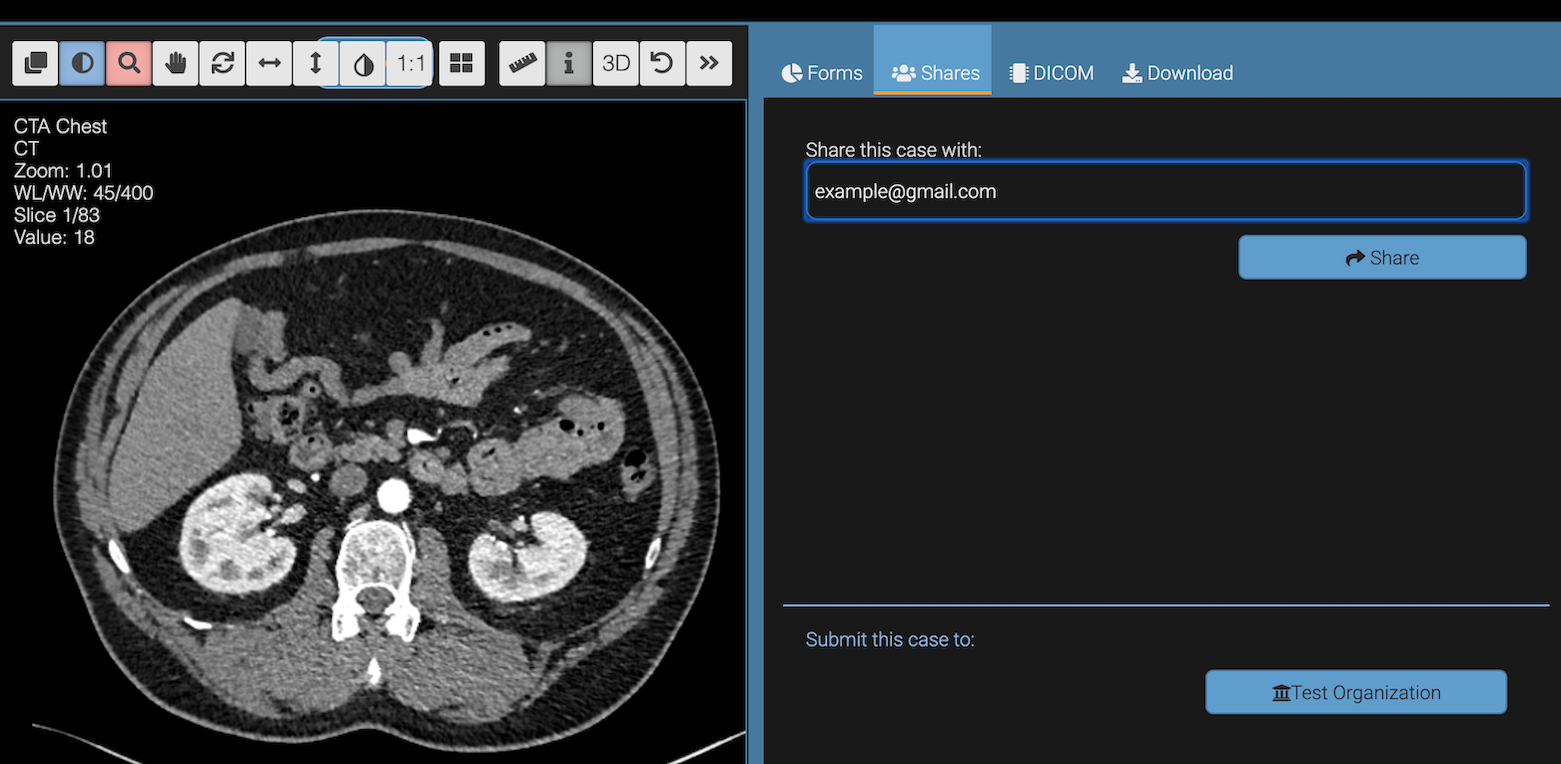Open the grid layout selector
This screenshot has height=764, width=1561.
pos(461,63)
